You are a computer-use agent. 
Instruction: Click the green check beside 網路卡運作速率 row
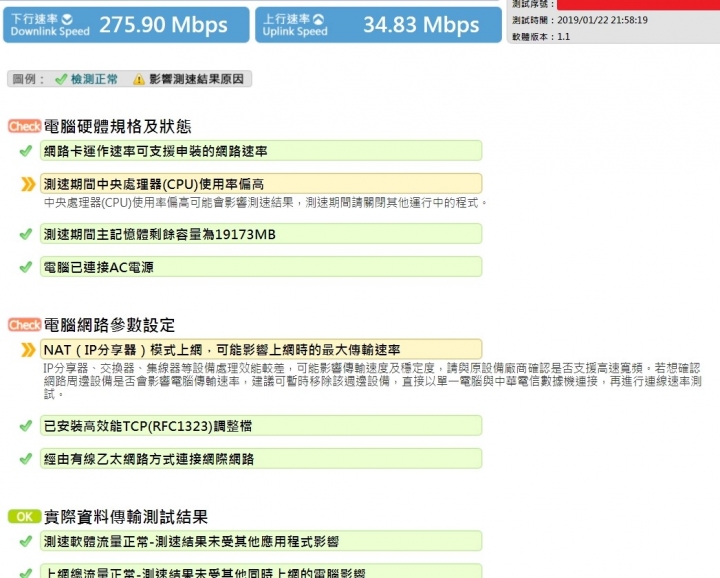[x=26, y=151]
